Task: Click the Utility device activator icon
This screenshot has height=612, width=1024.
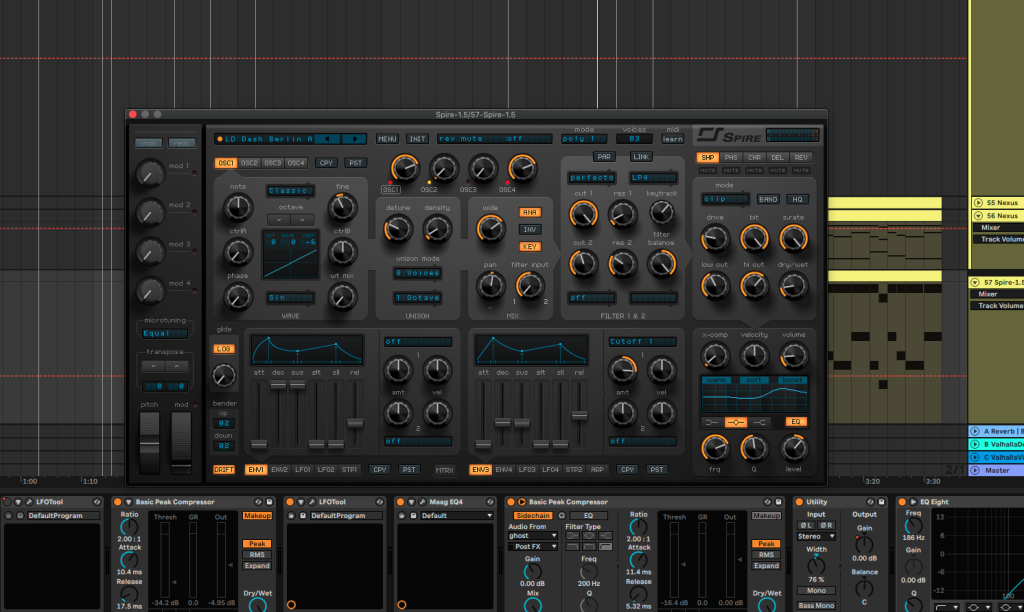Action: coord(801,501)
